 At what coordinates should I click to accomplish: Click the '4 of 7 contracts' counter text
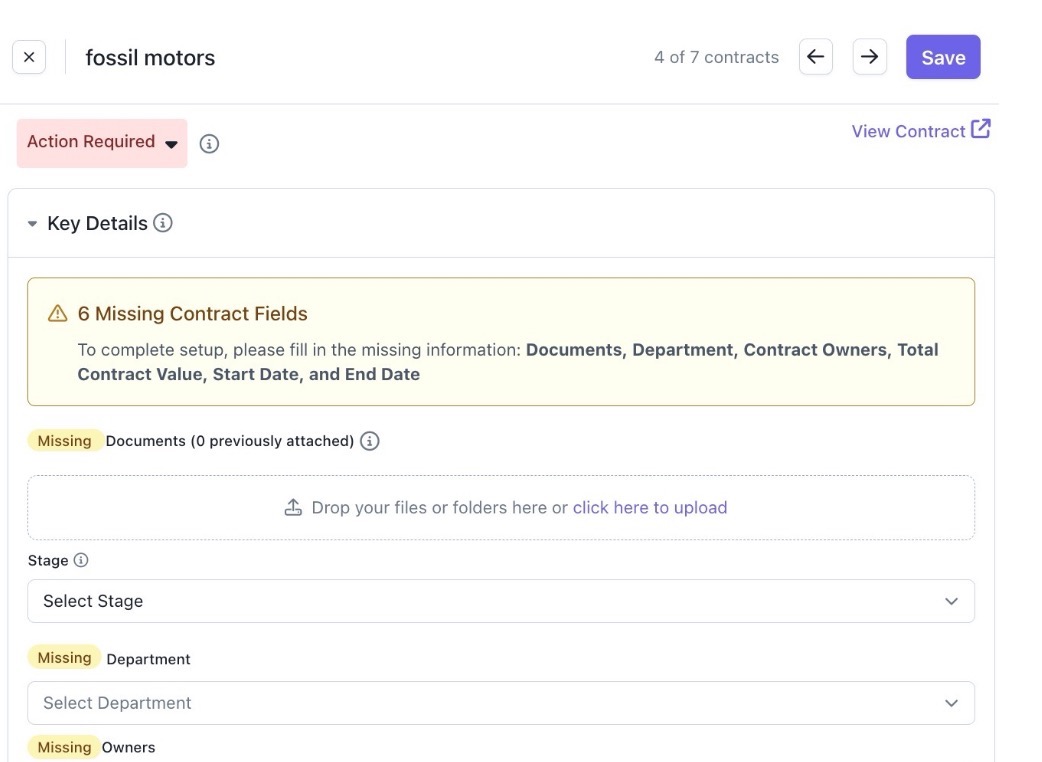click(x=716, y=57)
